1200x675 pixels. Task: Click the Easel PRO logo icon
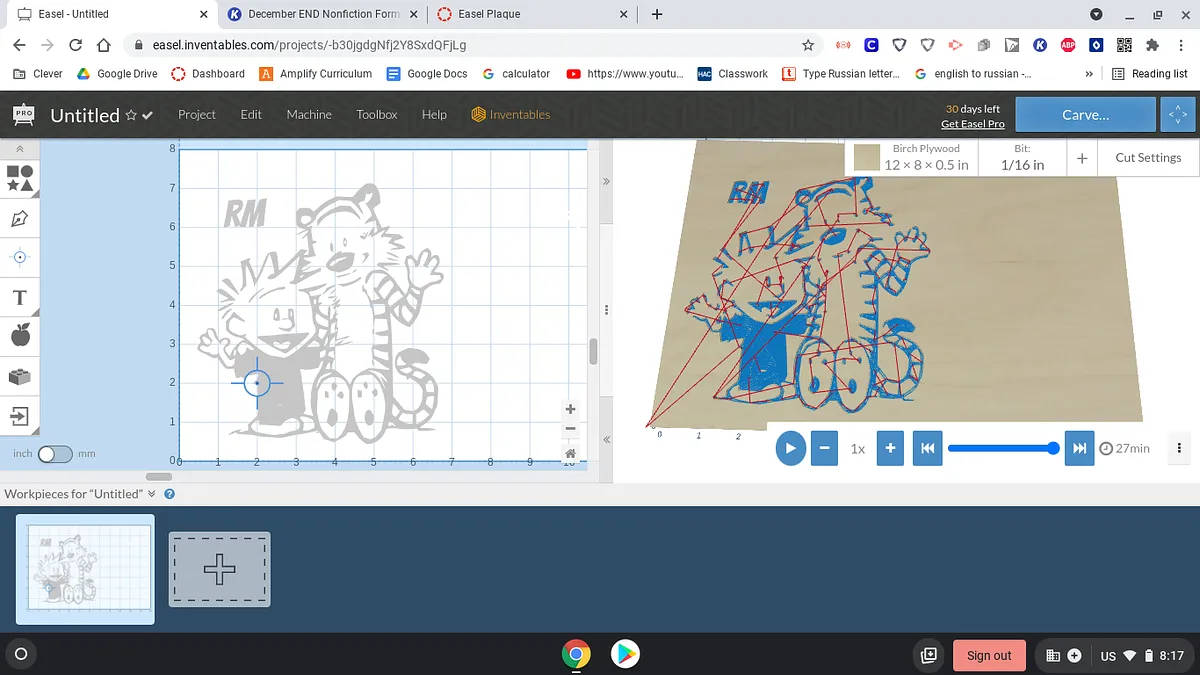pyautogui.click(x=22, y=114)
